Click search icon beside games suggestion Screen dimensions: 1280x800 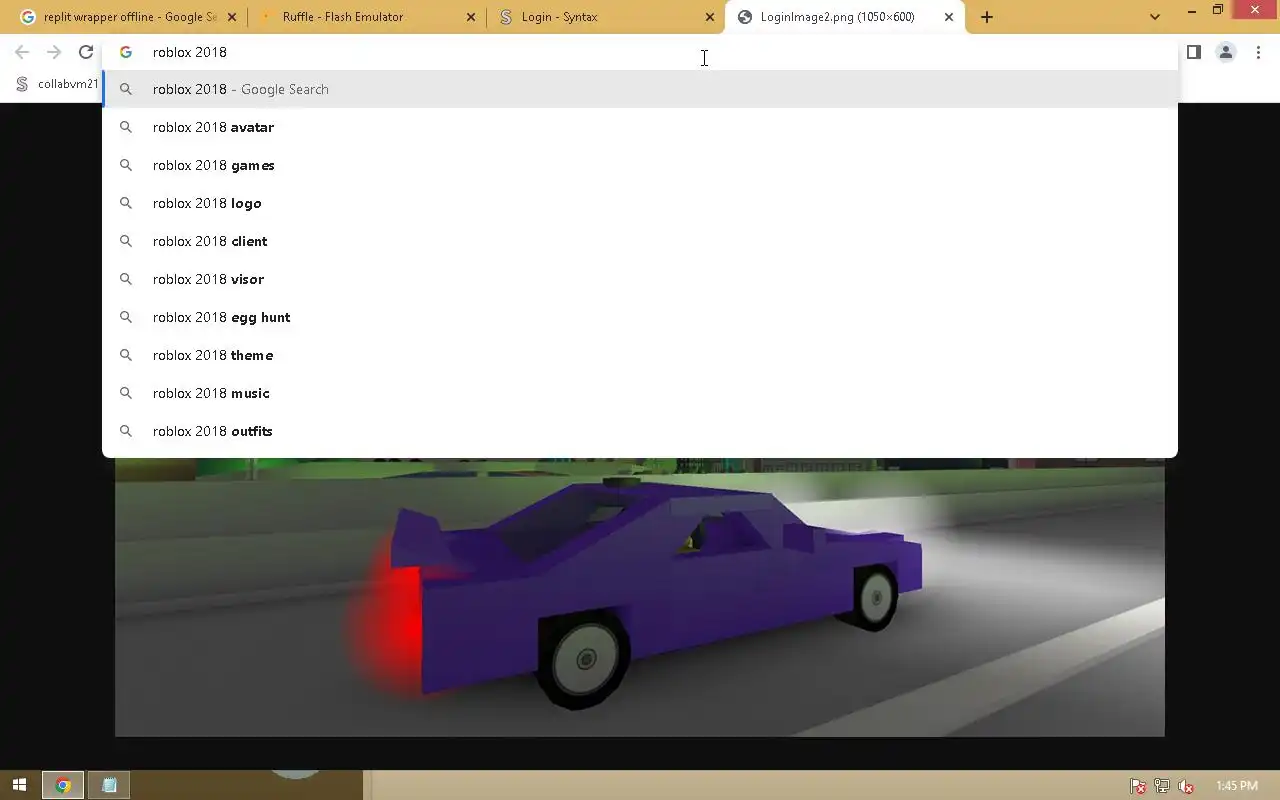[x=126, y=165]
